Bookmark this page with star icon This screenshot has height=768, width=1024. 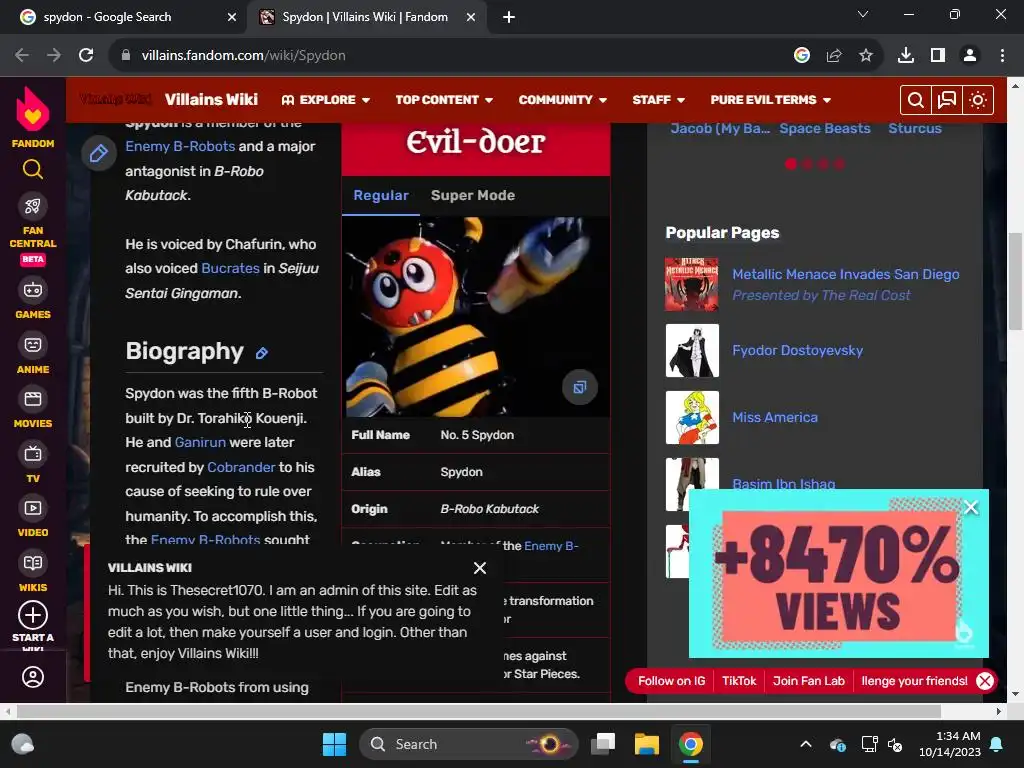(866, 56)
